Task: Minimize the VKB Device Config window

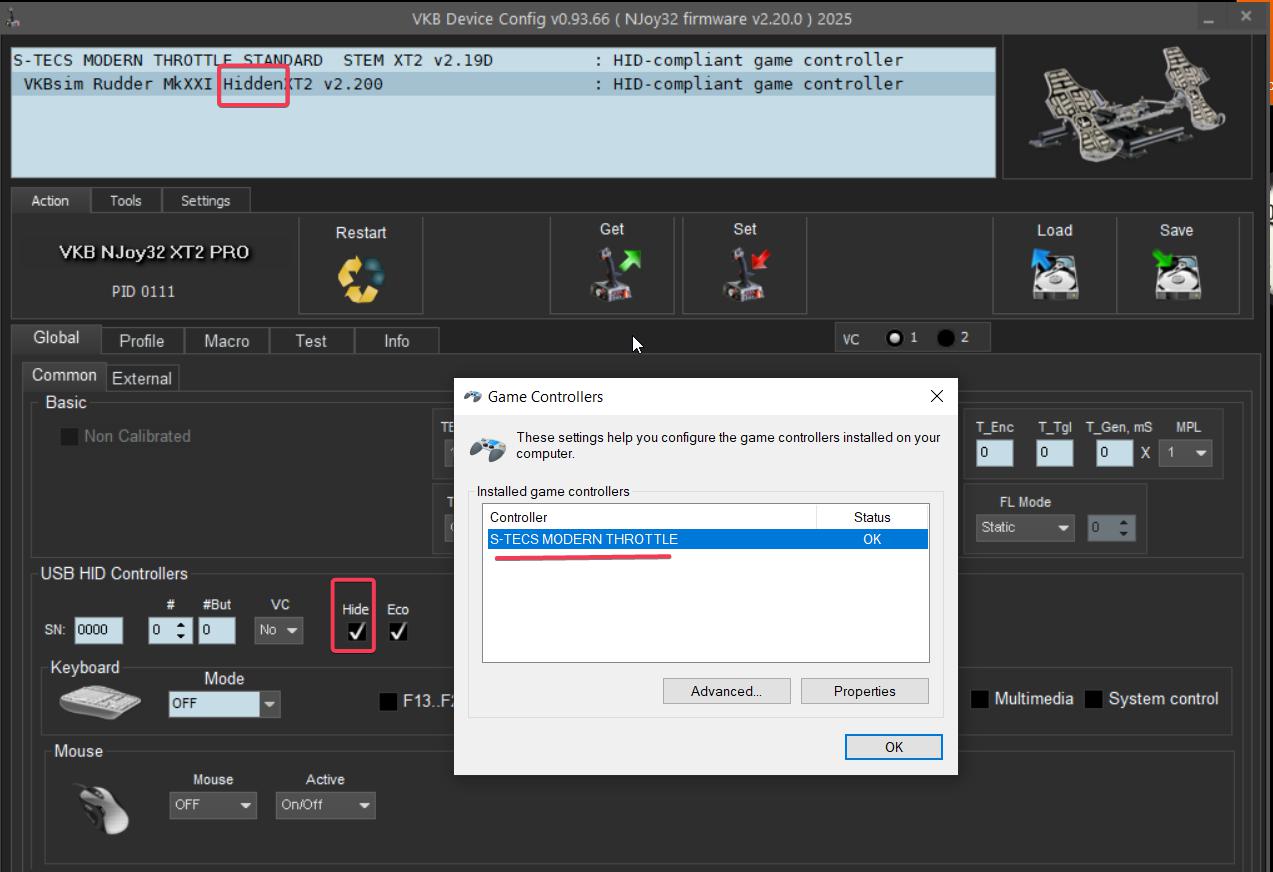Action: [1211, 18]
